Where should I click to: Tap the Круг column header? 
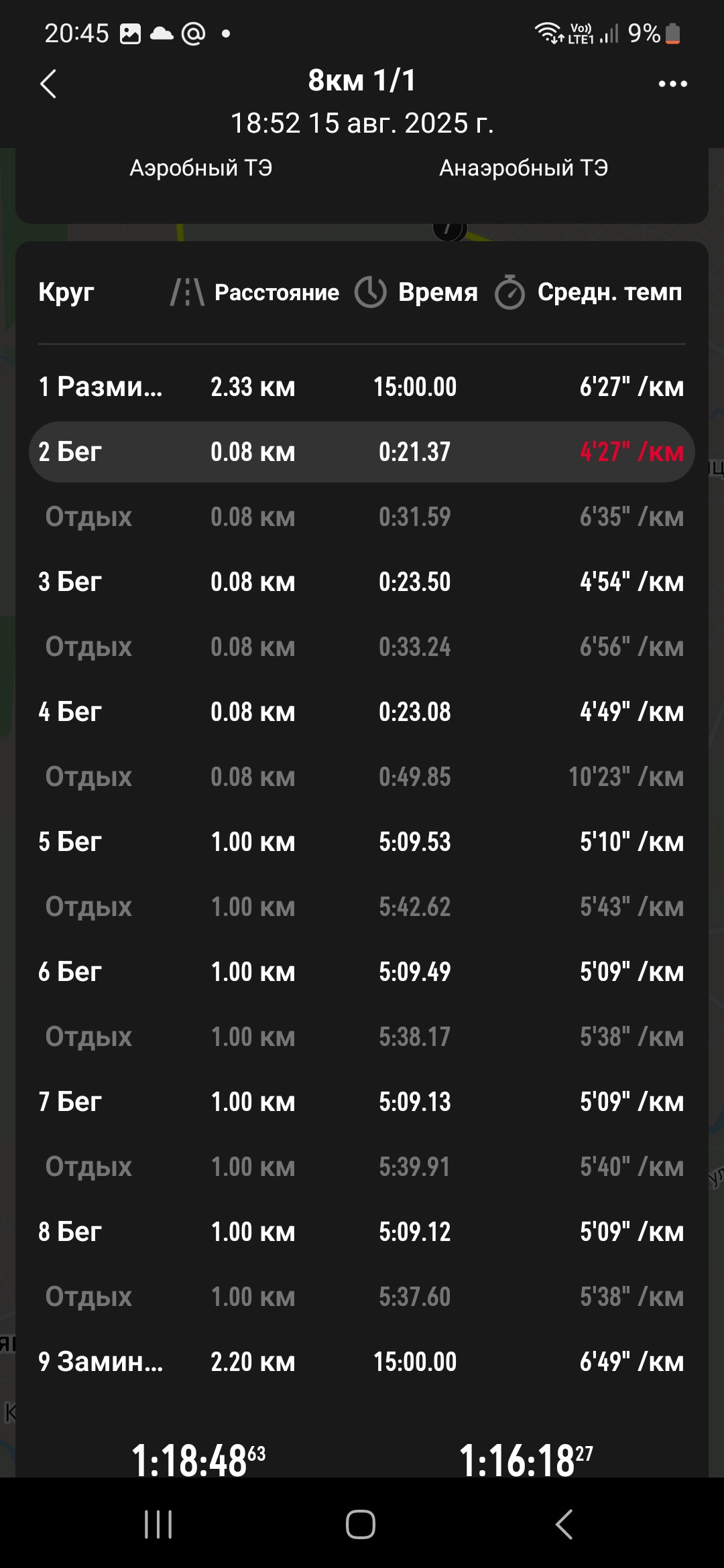tap(66, 292)
